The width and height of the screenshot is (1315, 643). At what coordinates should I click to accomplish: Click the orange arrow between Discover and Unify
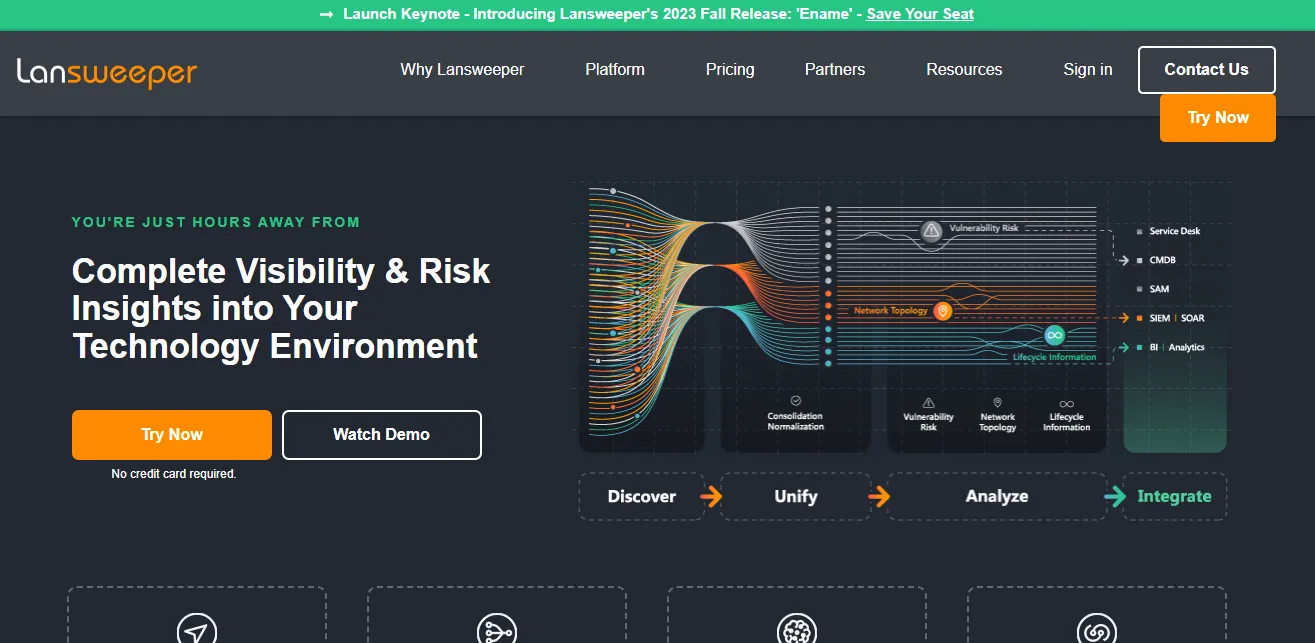tap(712, 497)
